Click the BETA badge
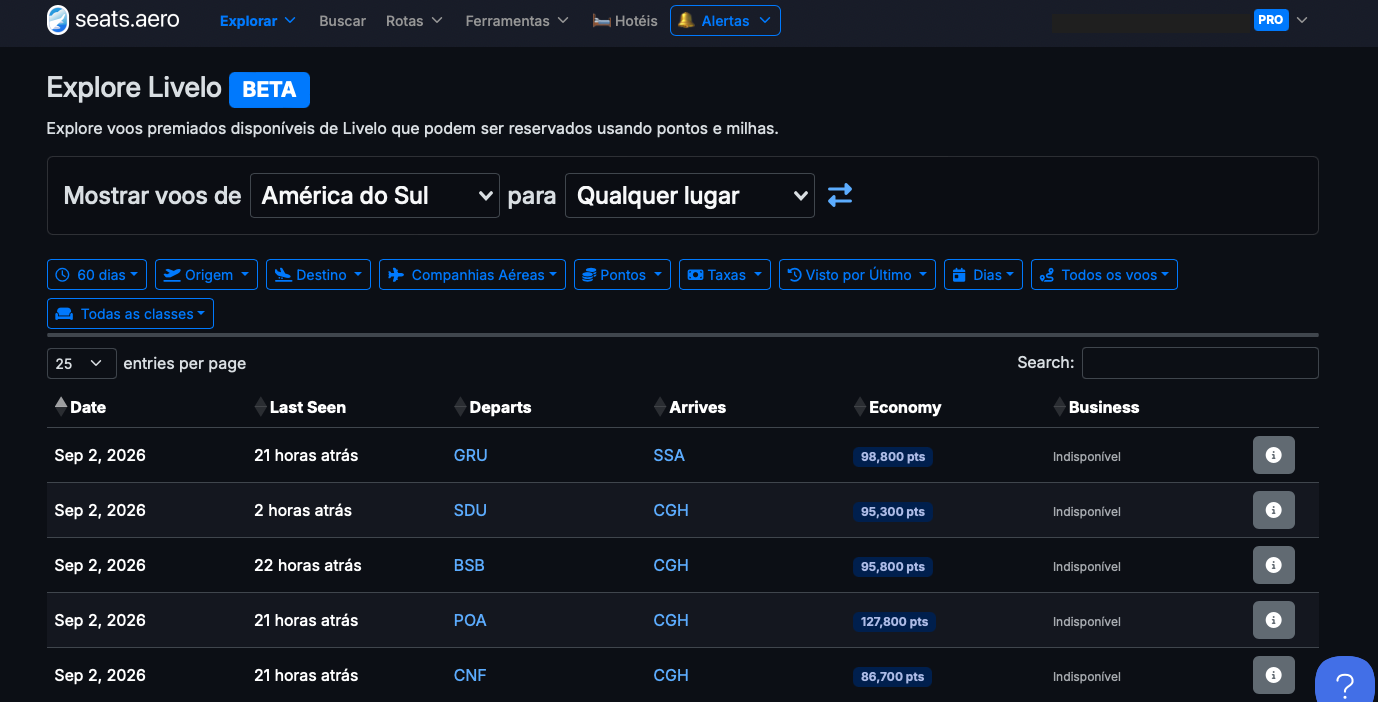Image resolution: width=1378 pixels, height=702 pixels. point(269,89)
